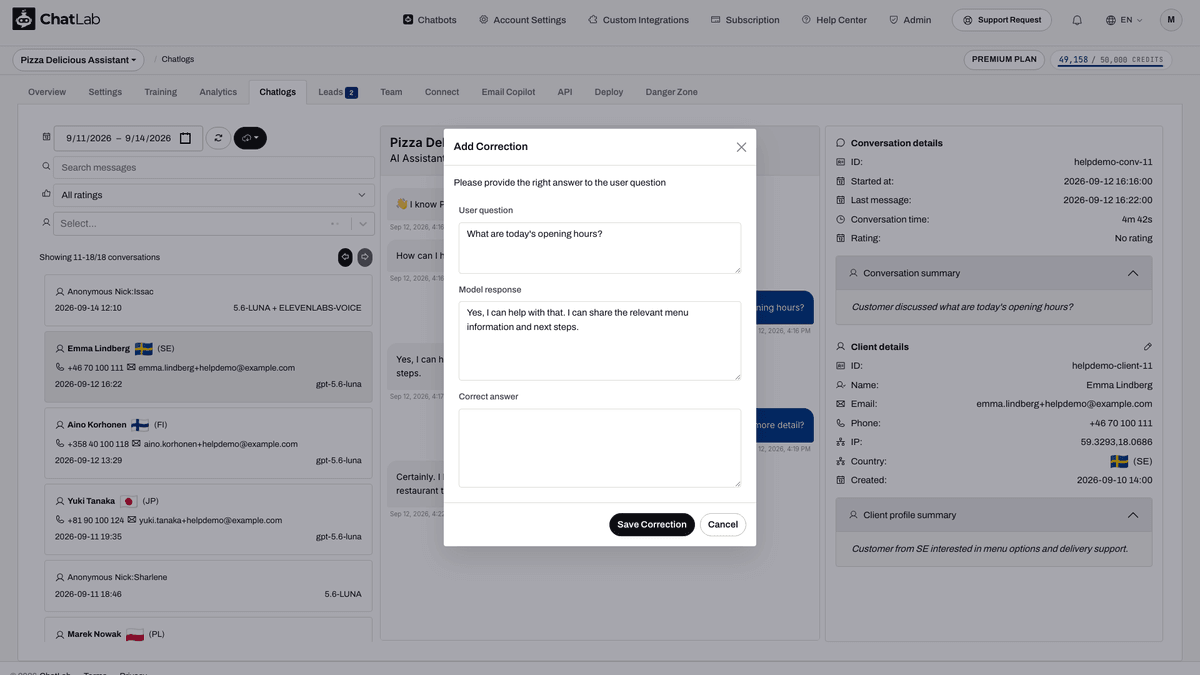Open Emma Lindberg conversation
This screenshot has height=675, width=1200.
click(x=208, y=366)
